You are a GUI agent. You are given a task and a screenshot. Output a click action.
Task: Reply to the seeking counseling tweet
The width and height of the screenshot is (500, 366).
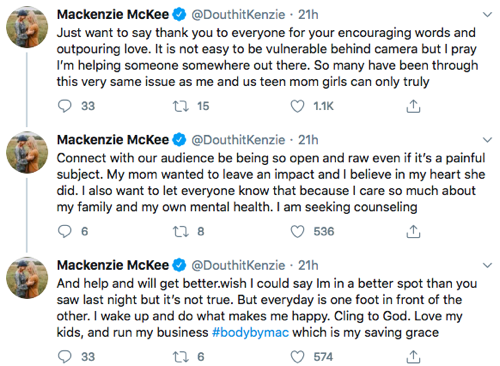(65, 231)
